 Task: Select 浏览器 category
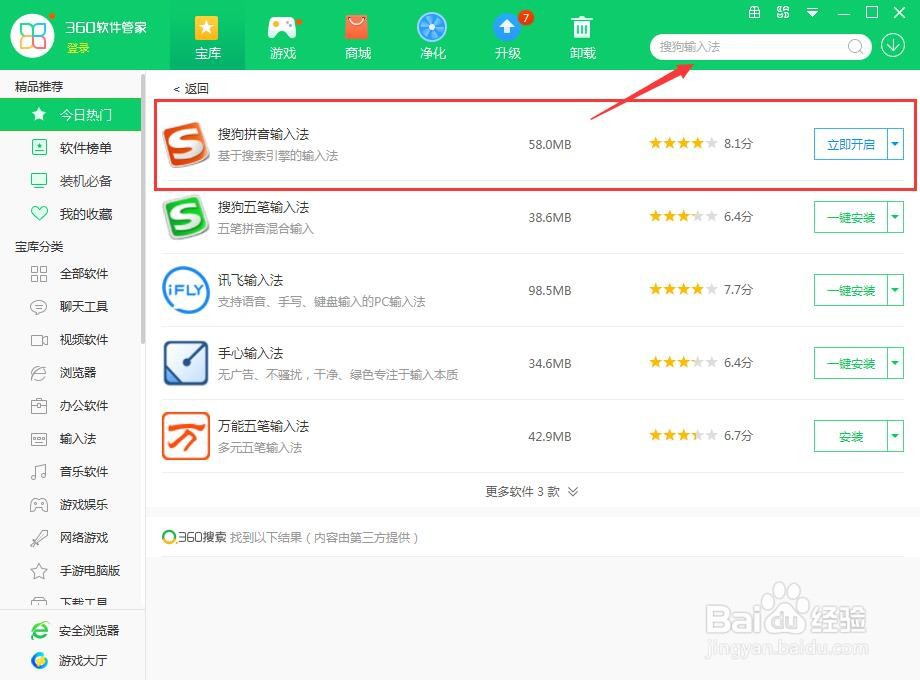coord(70,373)
